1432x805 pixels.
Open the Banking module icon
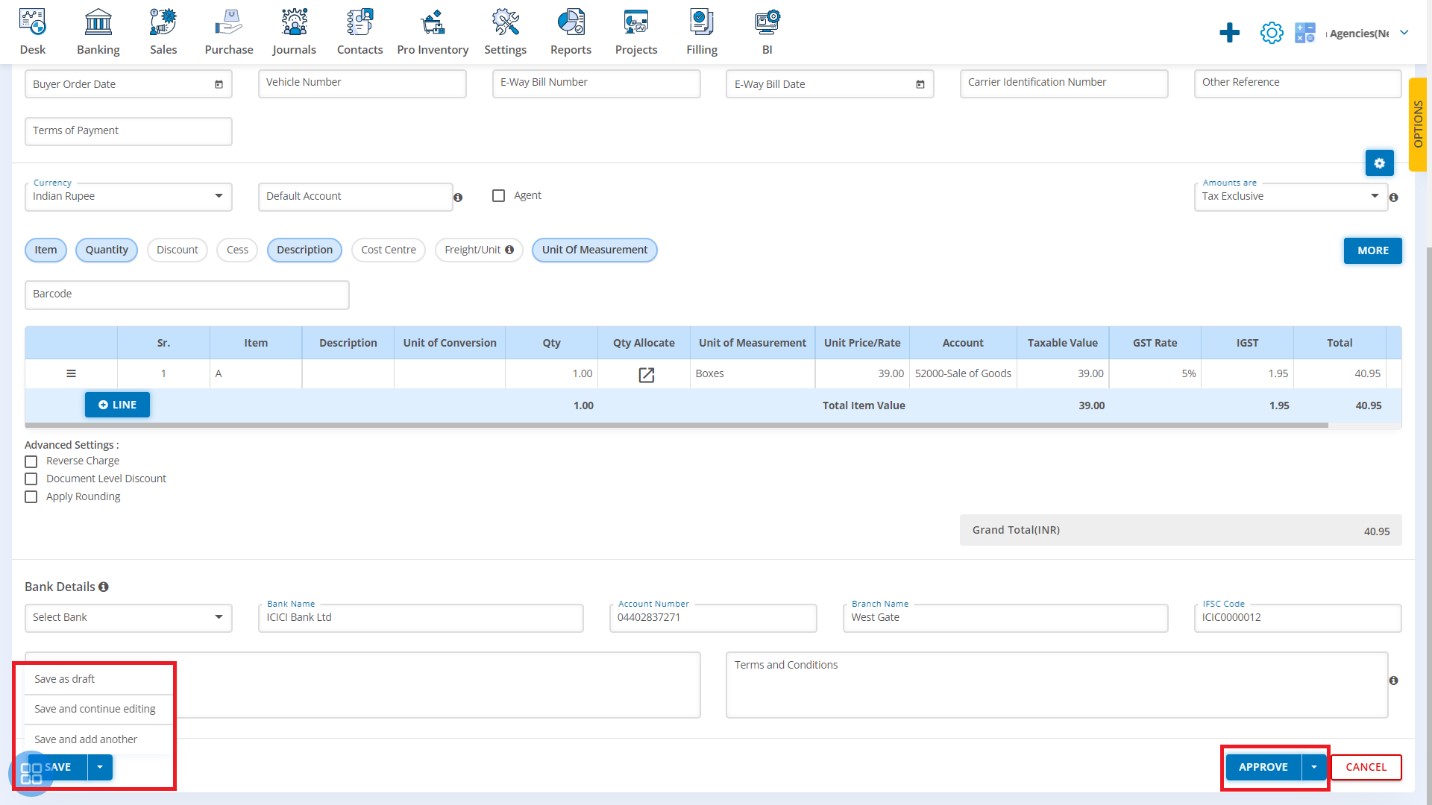98,21
